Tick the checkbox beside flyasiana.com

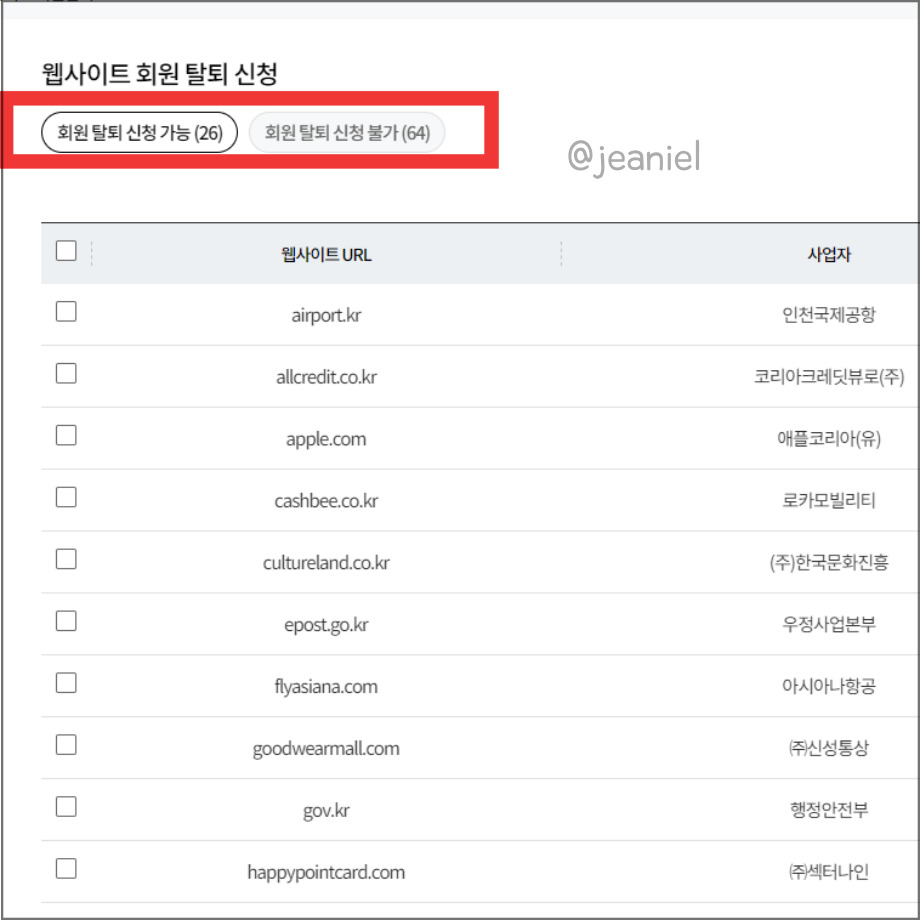coord(65,683)
